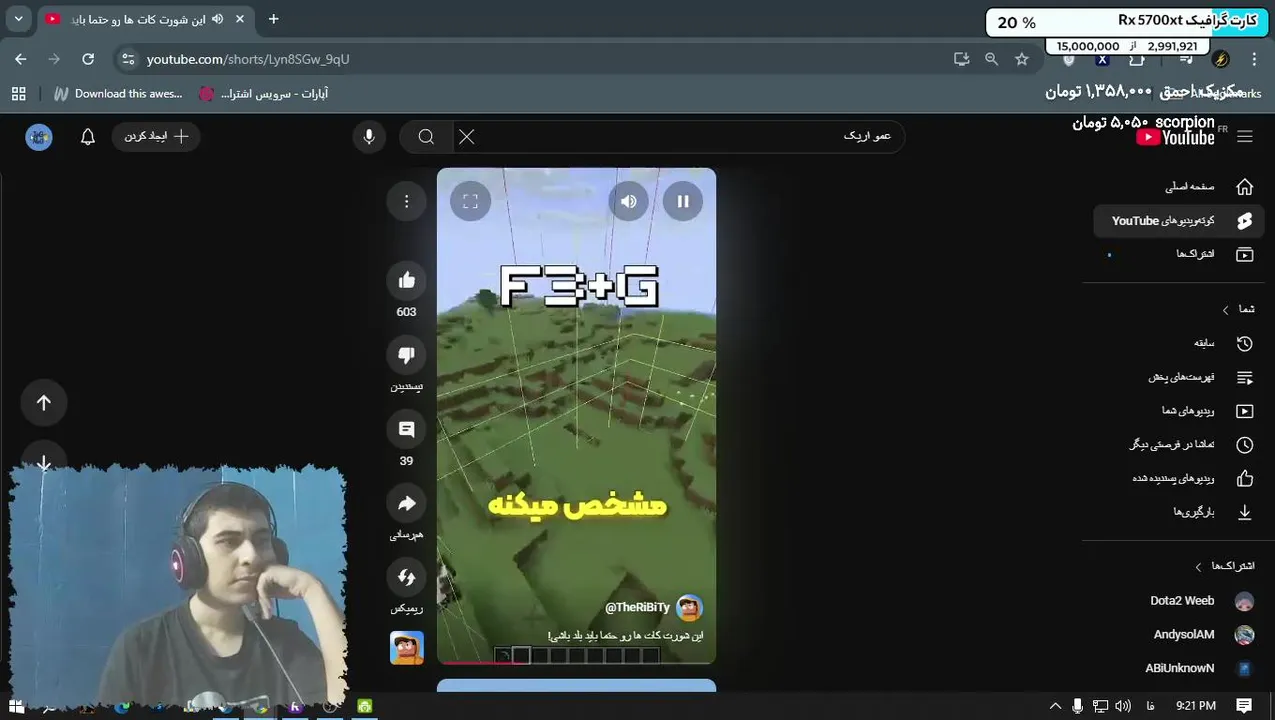Open the Chrome three-dot menu
The image size is (1275, 720).
coord(1254,59)
